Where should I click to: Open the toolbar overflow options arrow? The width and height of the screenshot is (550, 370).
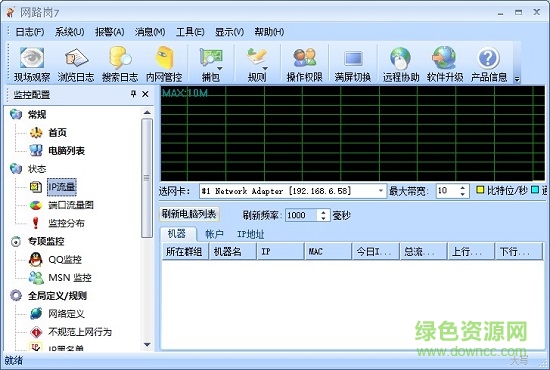517,79
